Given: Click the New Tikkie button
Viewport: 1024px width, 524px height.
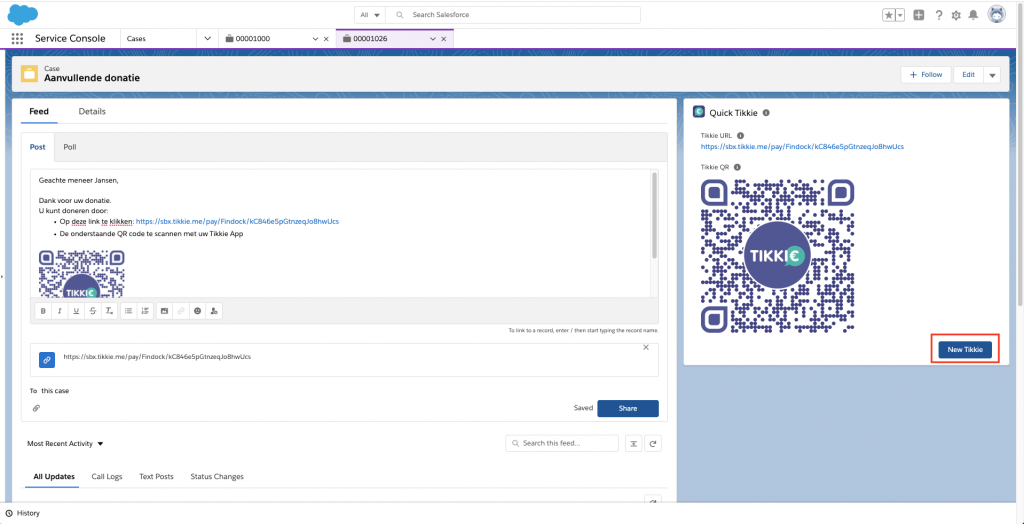Looking at the screenshot, I should tap(965, 349).
